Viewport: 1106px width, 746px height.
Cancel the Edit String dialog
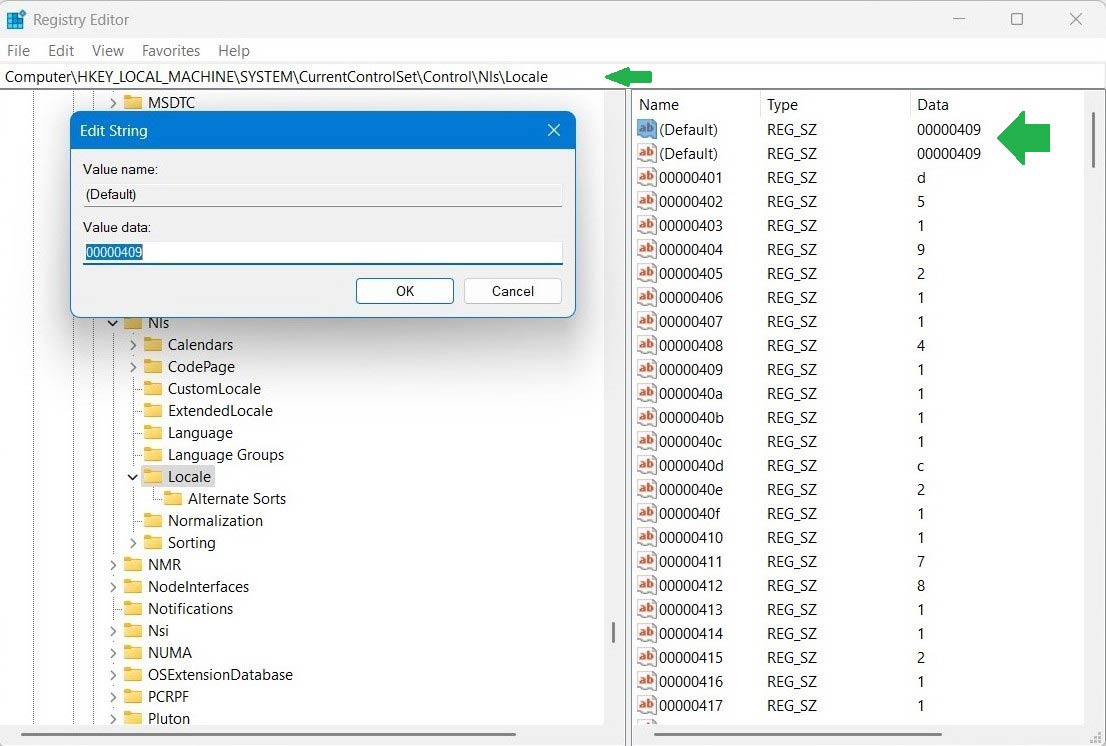[513, 291]
